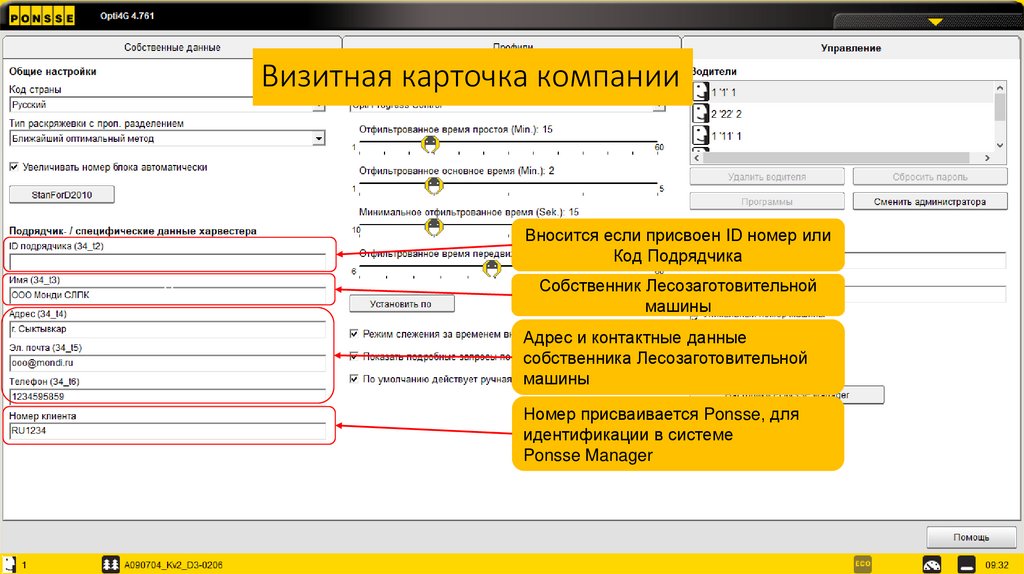This screenshot has width=1024, height=574.
Task: Switch to Собственные данные tab
Action: (x=172, y=47)
